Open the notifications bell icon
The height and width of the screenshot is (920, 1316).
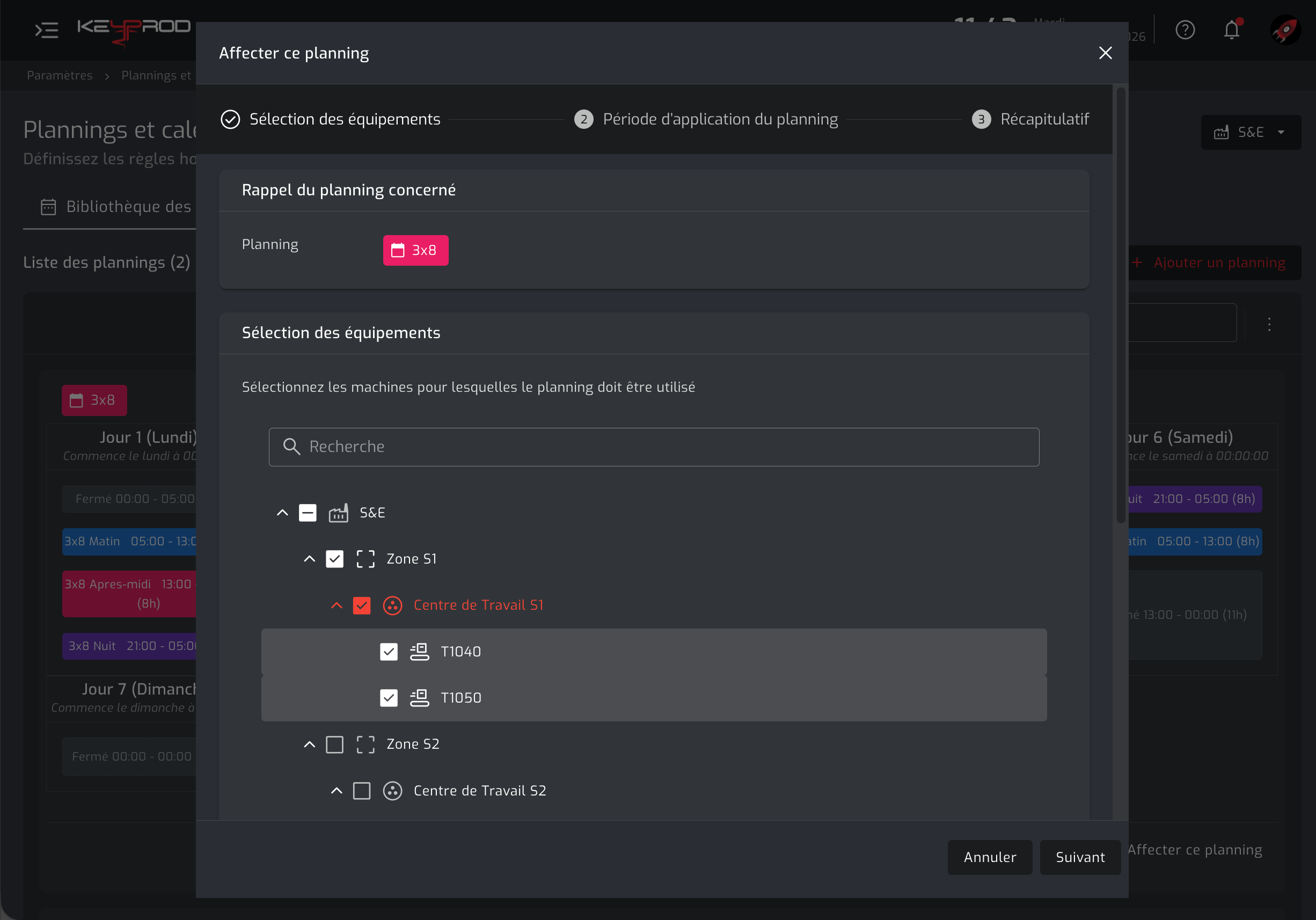pos(1232,30)
